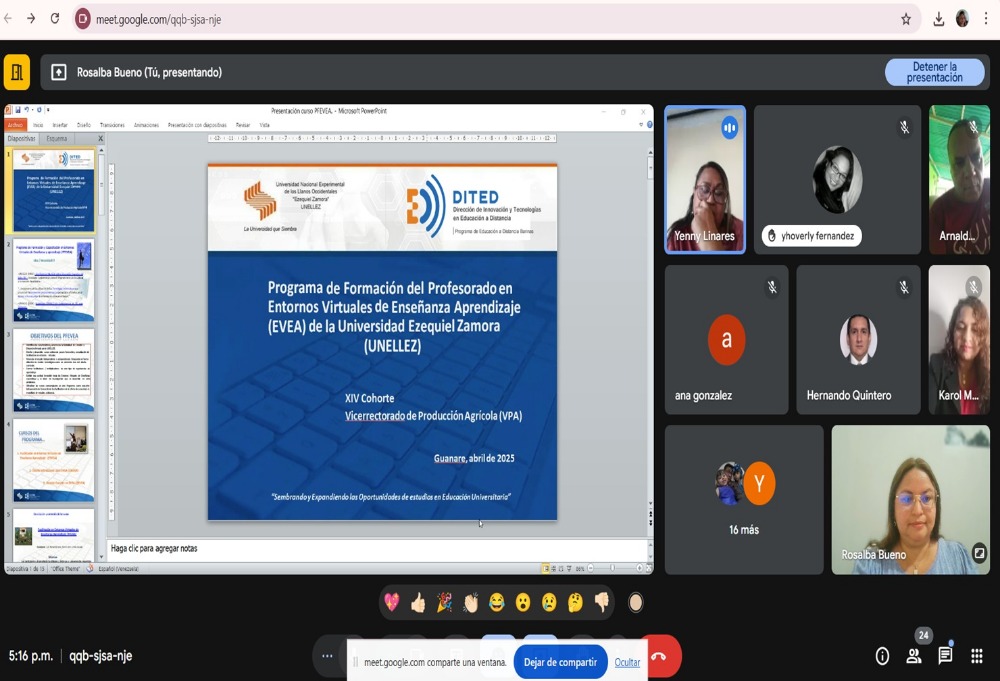Bookmark this page with the star icon
Image resolution: width=1000 pixels, height=681 pixels.
pos(906,19)
